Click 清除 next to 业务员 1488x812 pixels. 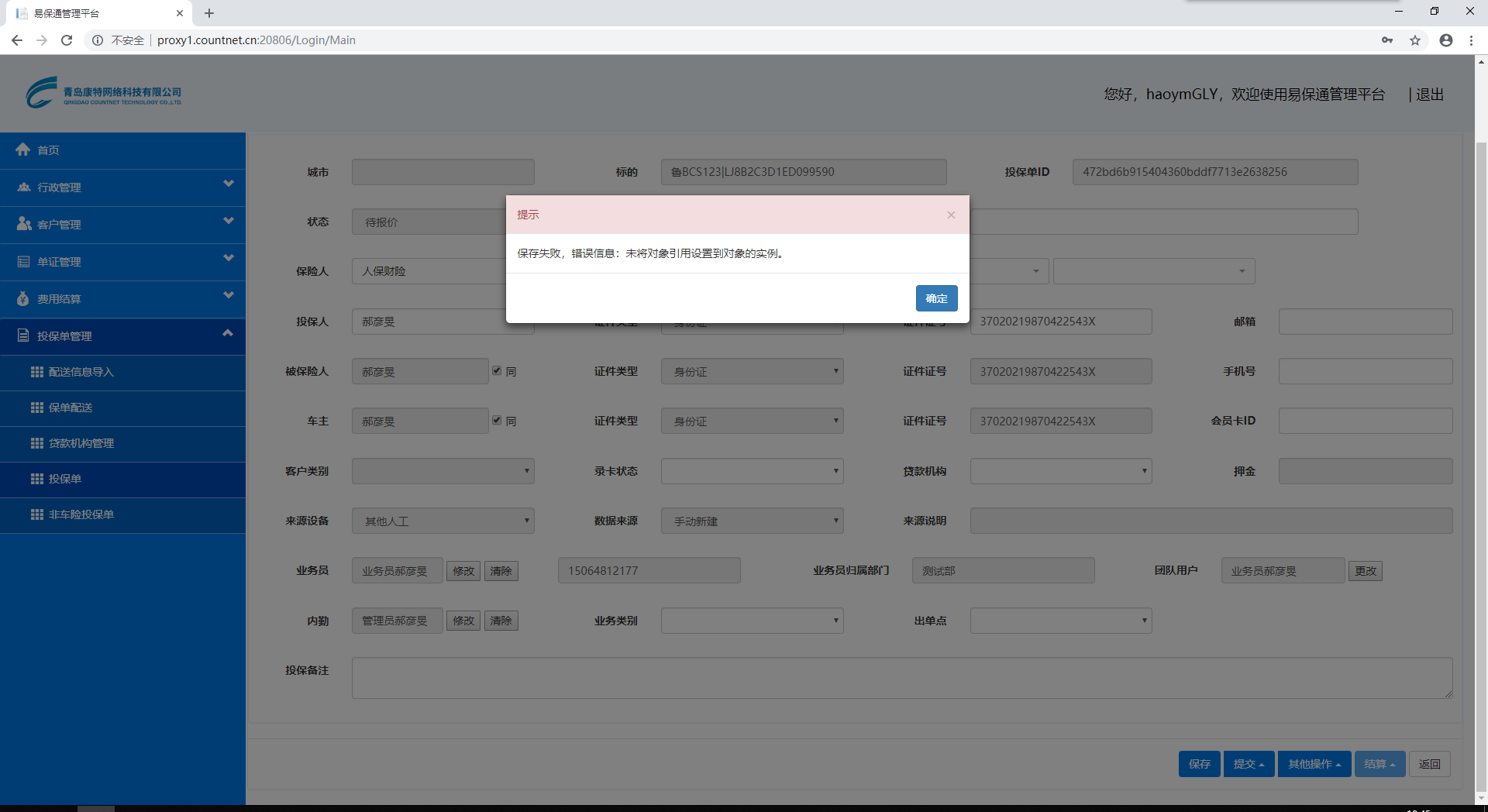(501, 571)
